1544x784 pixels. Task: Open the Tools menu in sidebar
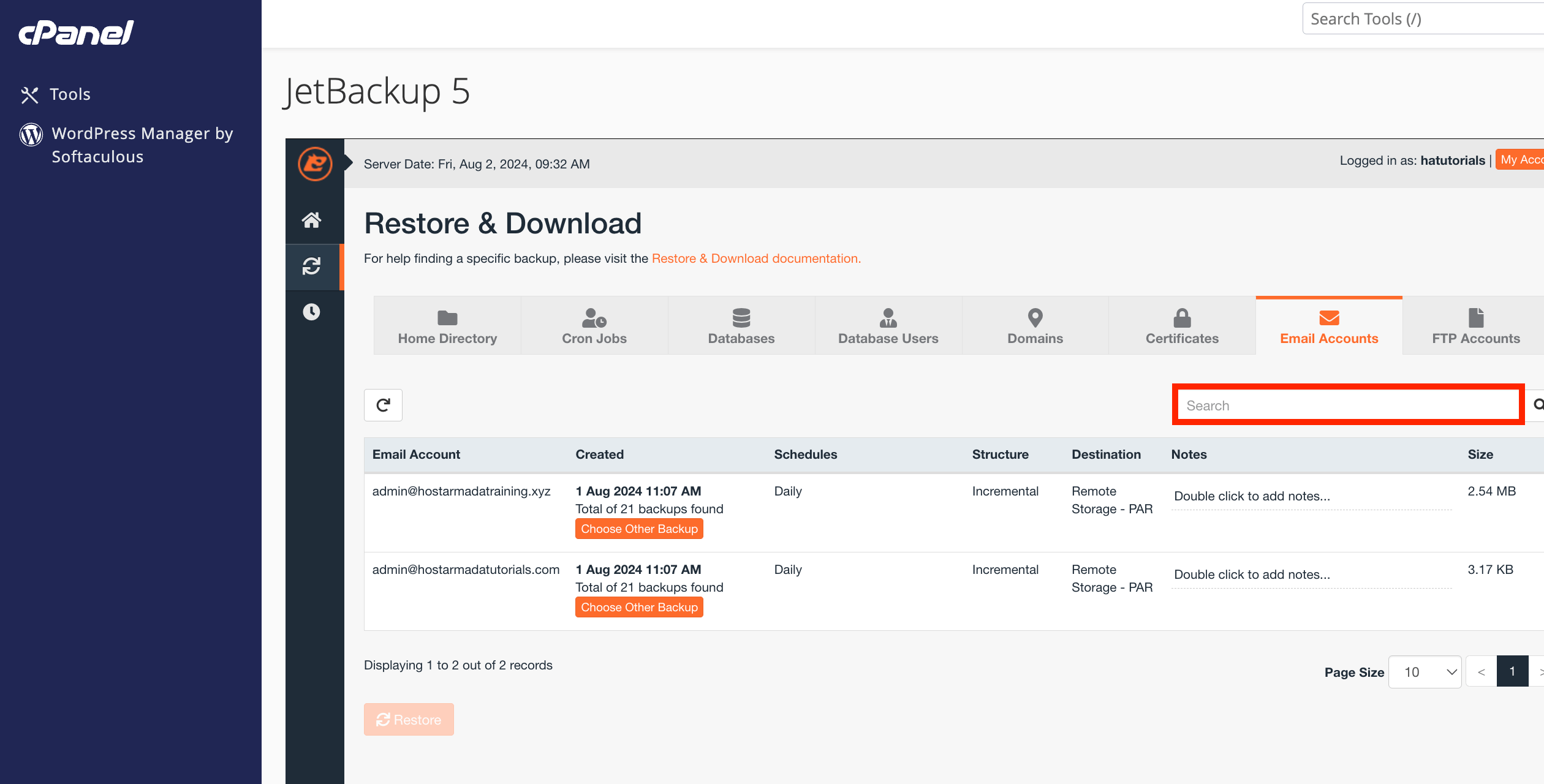tap(55, 94)
